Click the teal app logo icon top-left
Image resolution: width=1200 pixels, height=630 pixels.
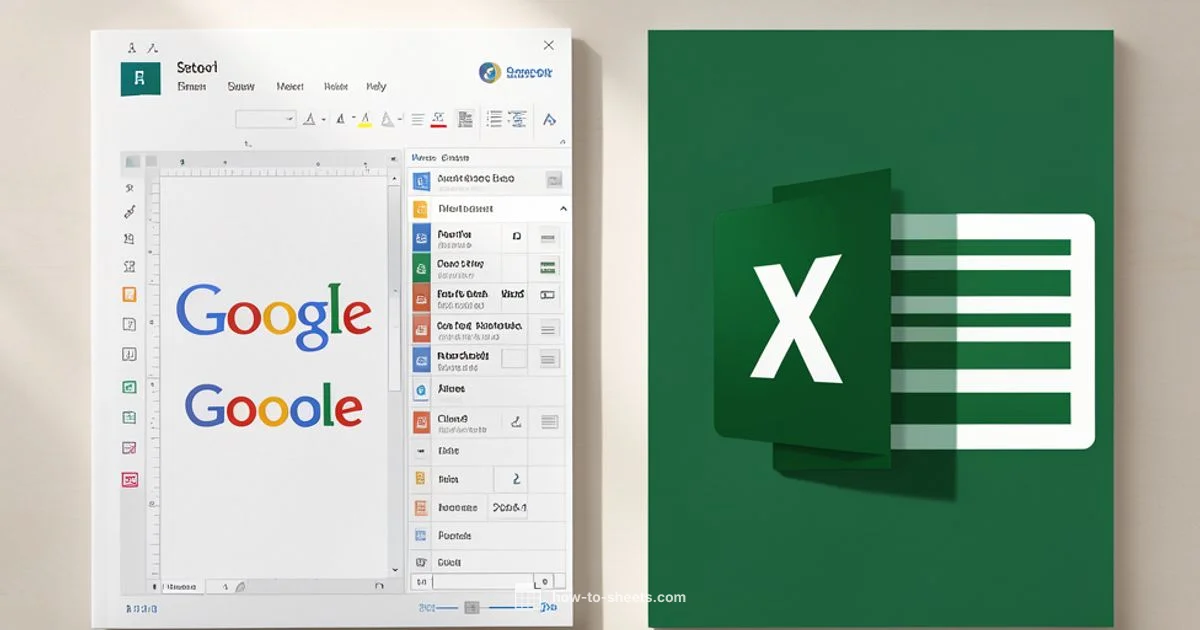click(x=140, y=77)
